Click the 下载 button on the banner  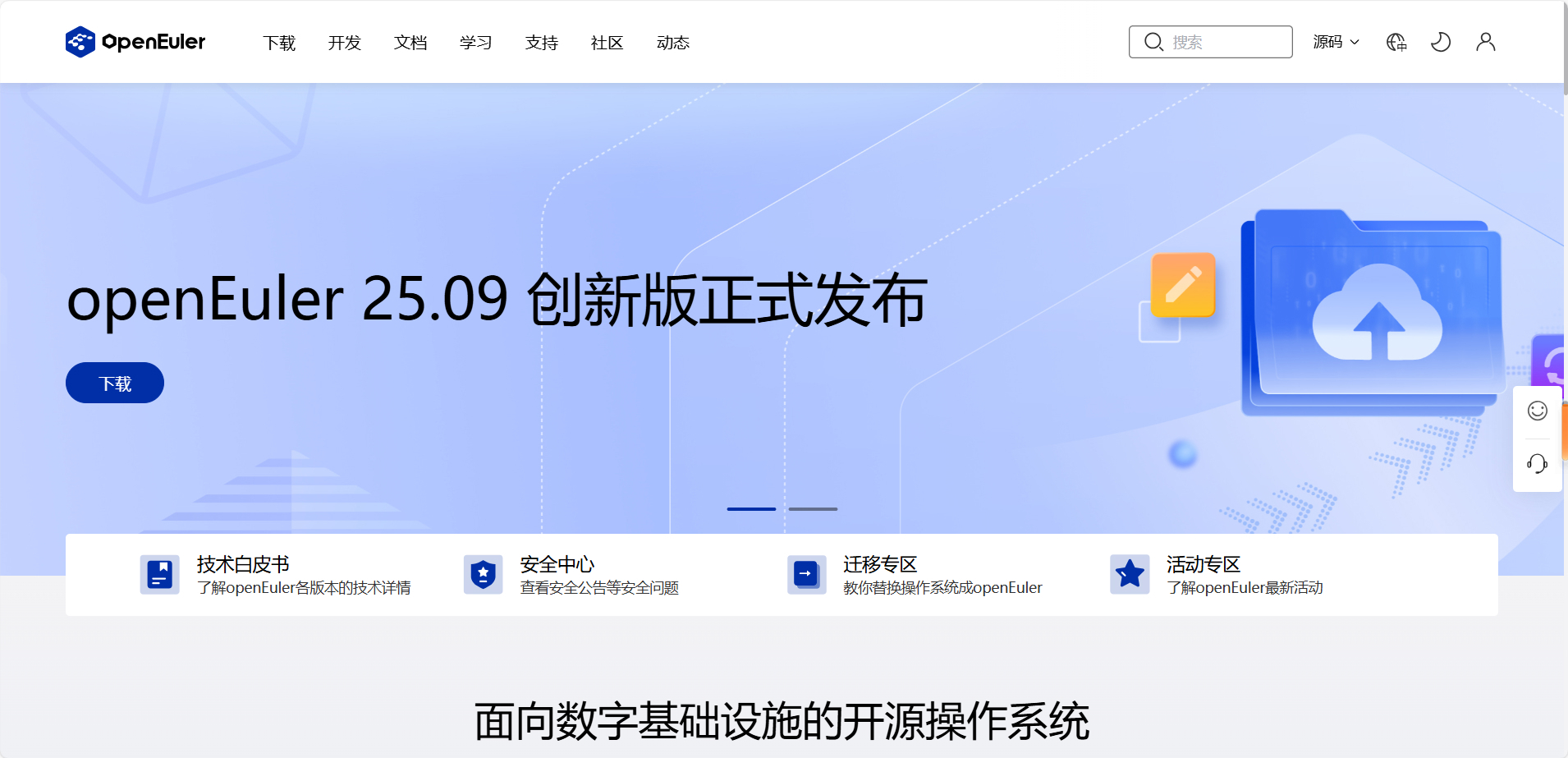tap(114, 382)
